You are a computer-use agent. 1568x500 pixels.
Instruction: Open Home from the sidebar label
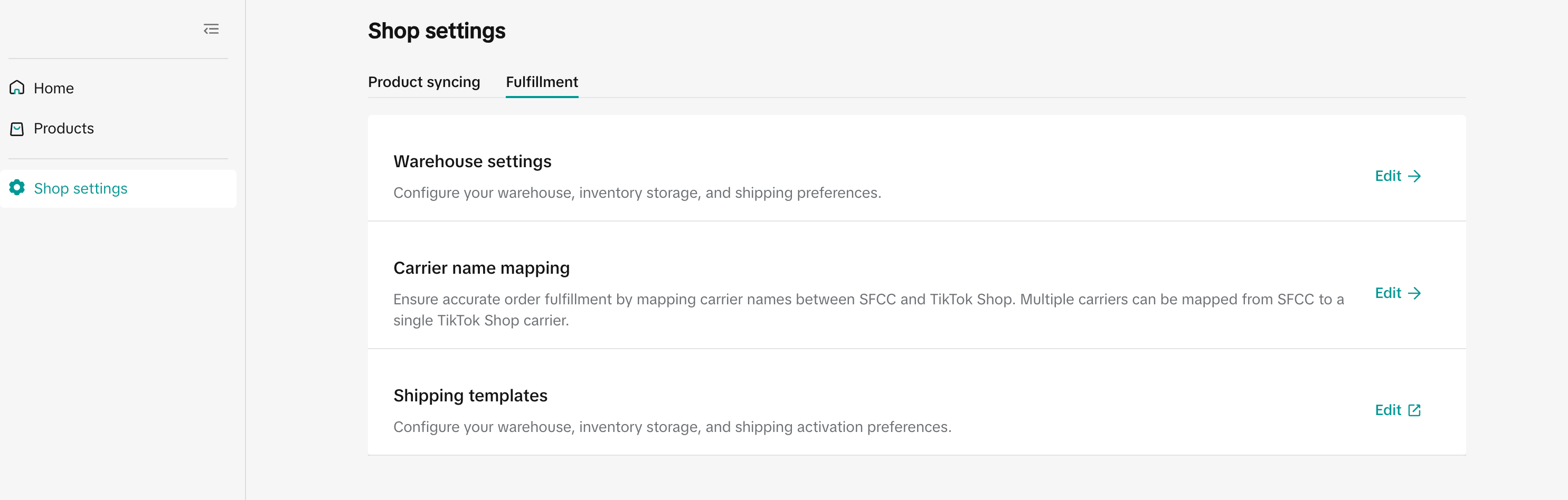tap(53, 88)
